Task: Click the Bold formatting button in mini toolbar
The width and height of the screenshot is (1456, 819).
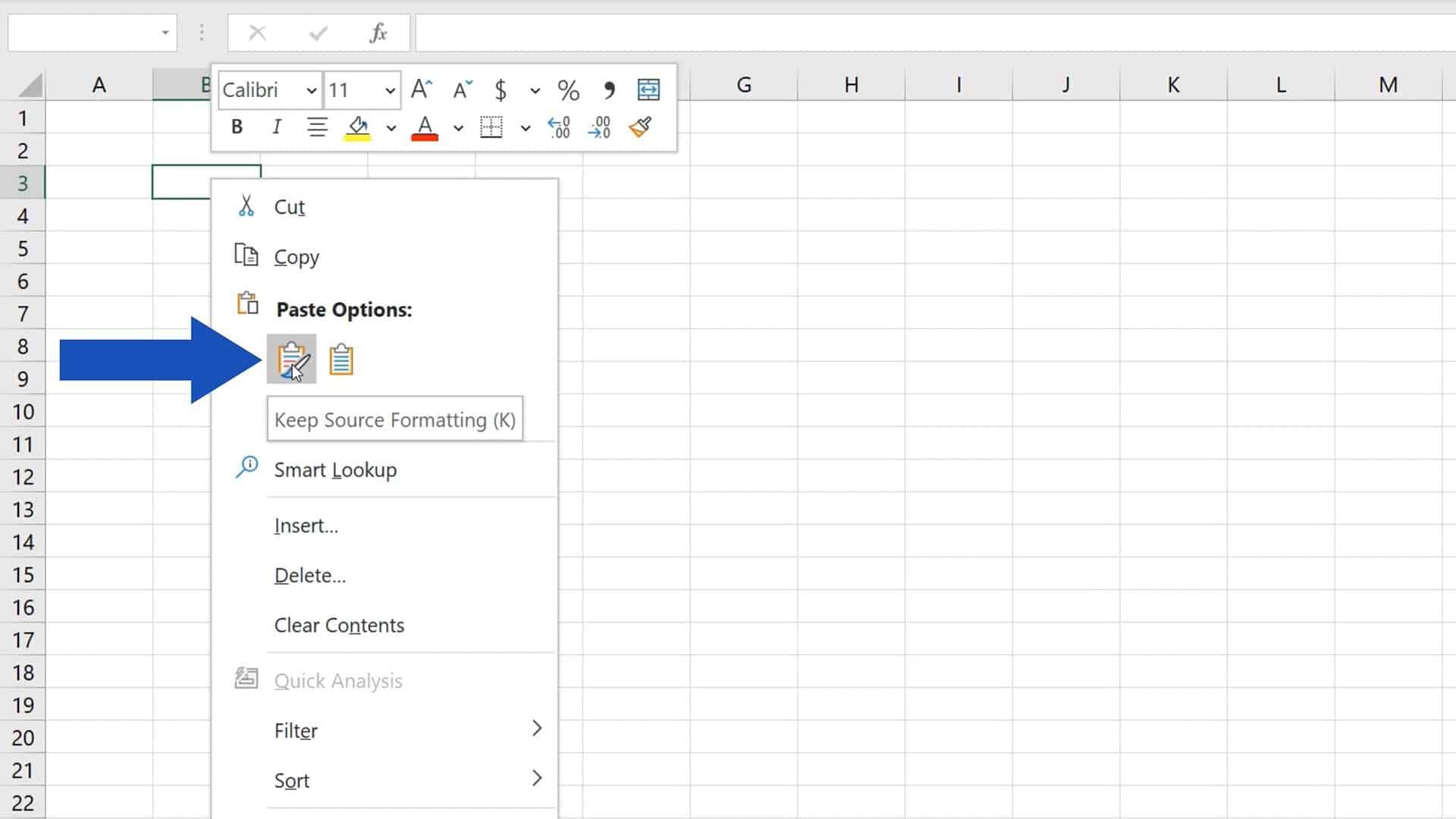Action: [236, 126]
